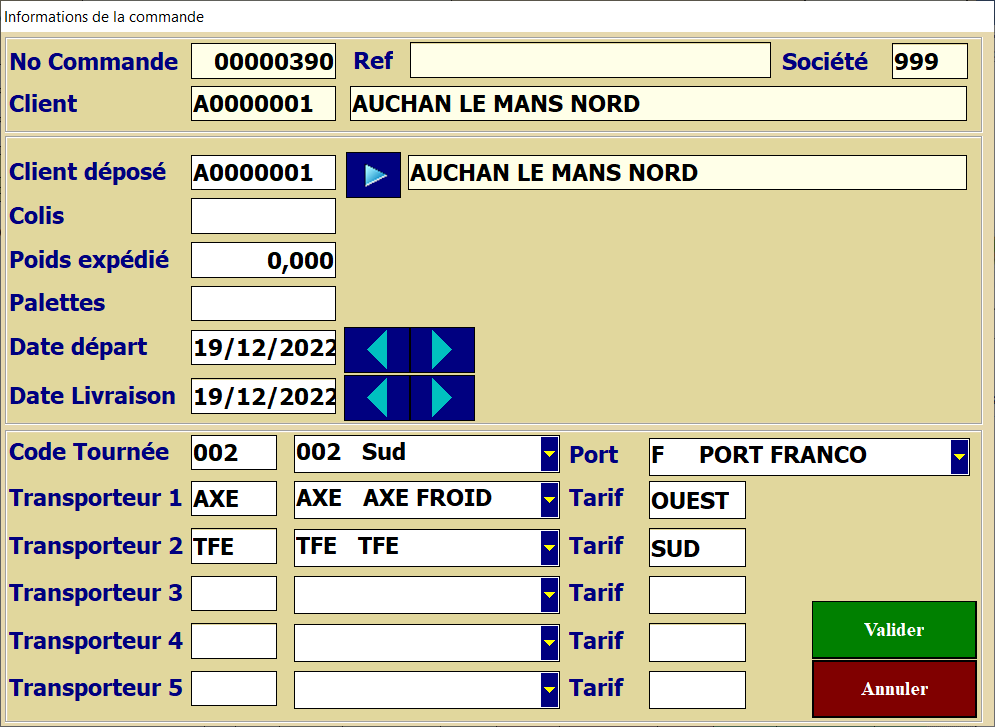Open Transporteur 1 dropdown arrow
This screenshot has height=727, width=995.
point(549,498)
